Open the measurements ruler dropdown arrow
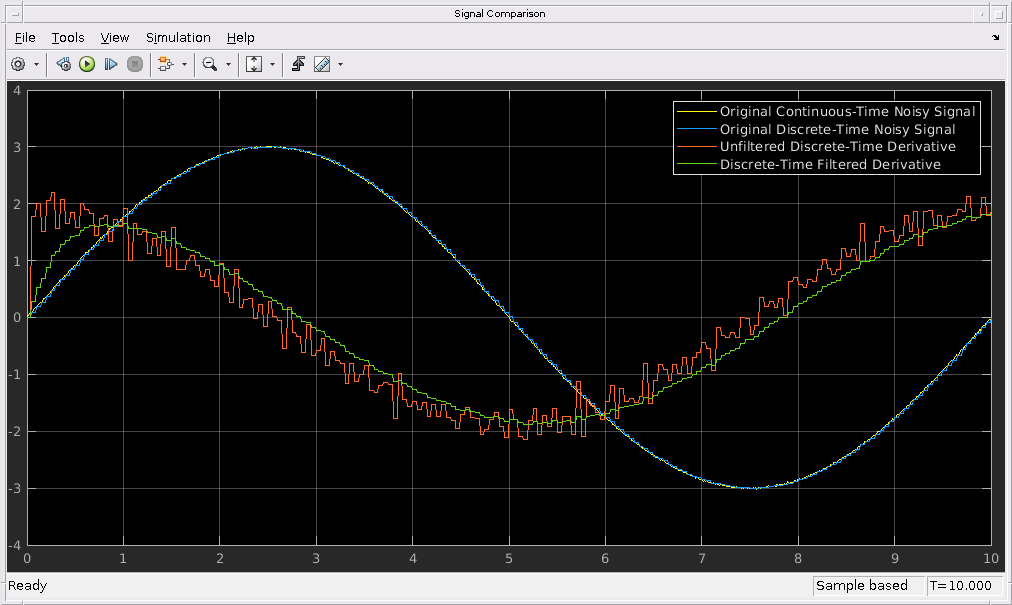Image resolution: width=1012 pixels, height=605 pixels. 340,64
